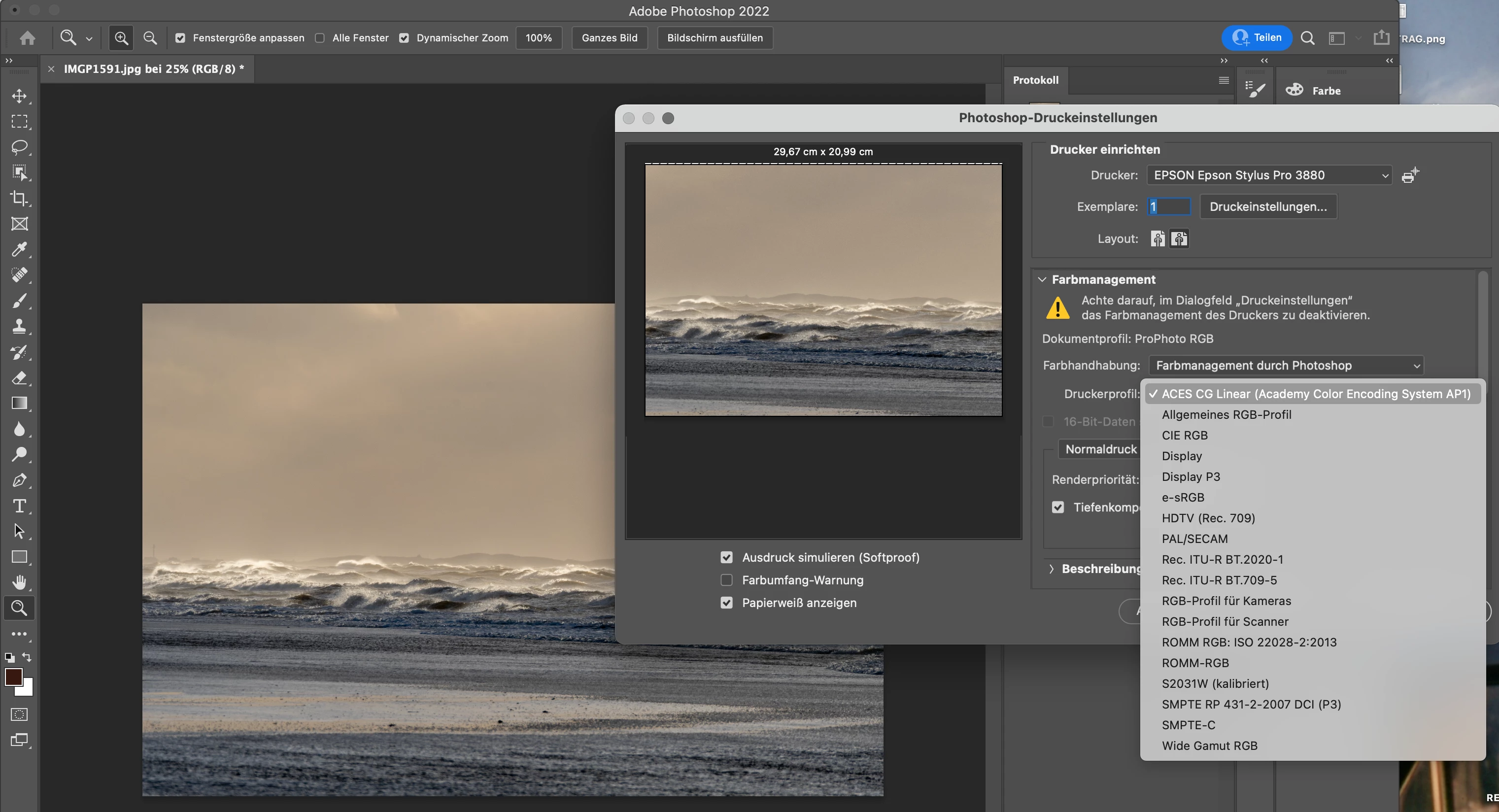The image size is (1499, 812).
Task: Click the foreground color swatch
Action: click(13, 677)
